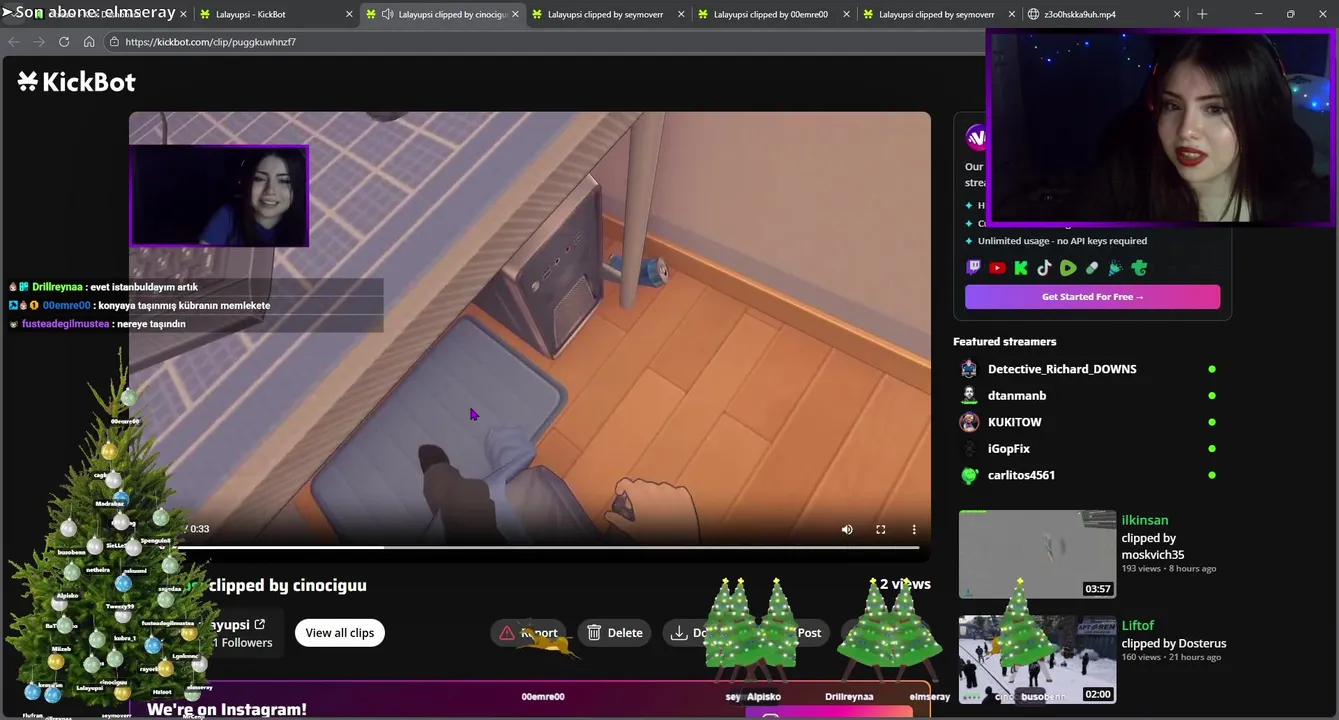The height and width of the screenshot is (720, 1339).
Task: Click fusteadegilmustea's chat message
Action: click(195, 324)
